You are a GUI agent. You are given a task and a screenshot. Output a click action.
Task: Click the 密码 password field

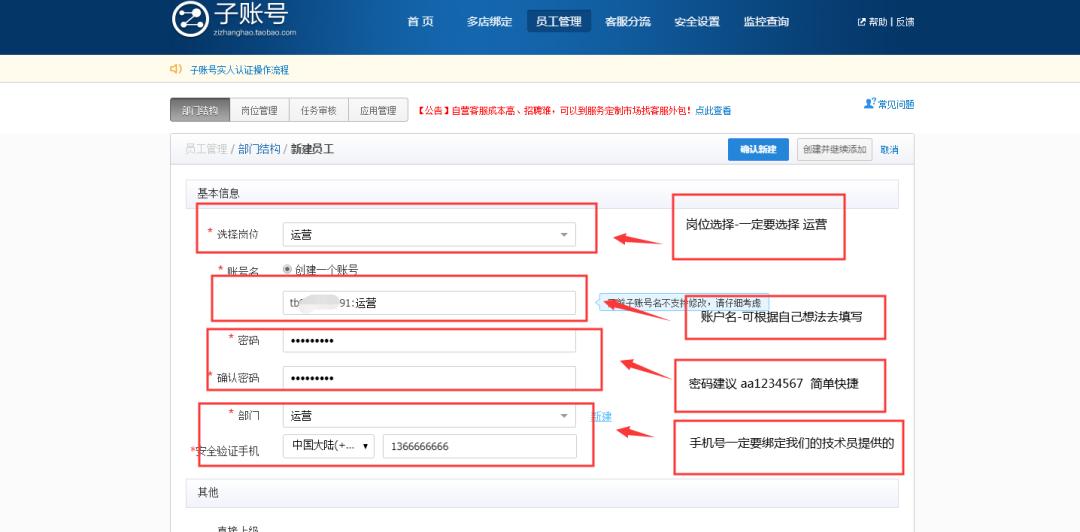click(x=429, y=340)
